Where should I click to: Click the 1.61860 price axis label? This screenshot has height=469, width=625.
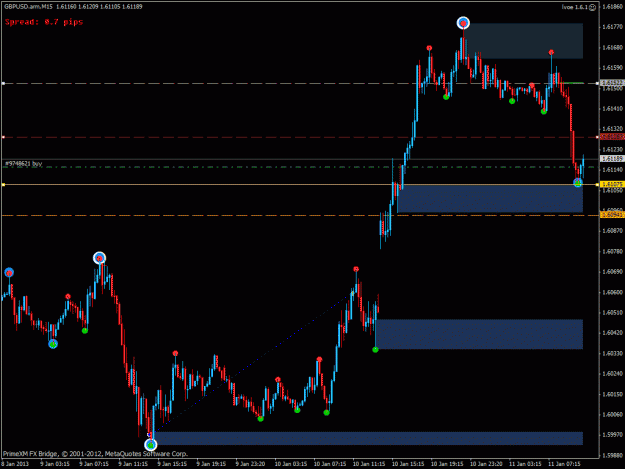[x=612, y=6]
